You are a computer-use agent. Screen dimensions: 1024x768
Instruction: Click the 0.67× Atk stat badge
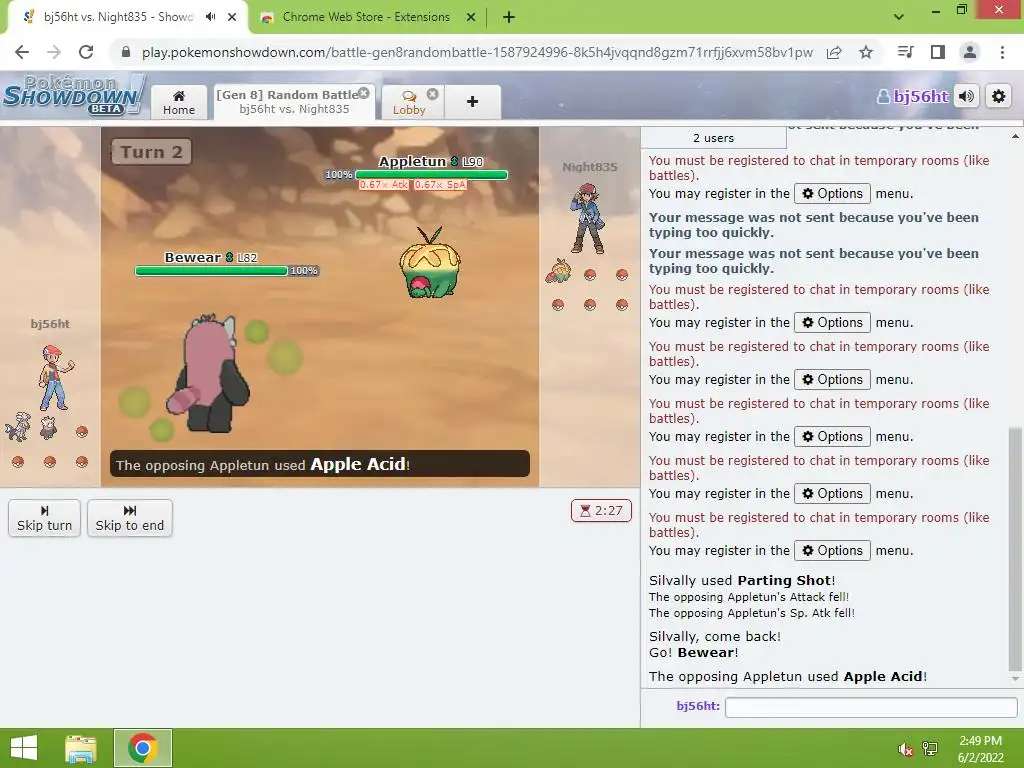[x=383, y=185]
